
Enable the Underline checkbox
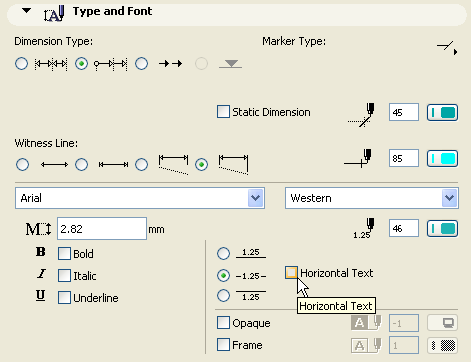[x=64, y=298]
